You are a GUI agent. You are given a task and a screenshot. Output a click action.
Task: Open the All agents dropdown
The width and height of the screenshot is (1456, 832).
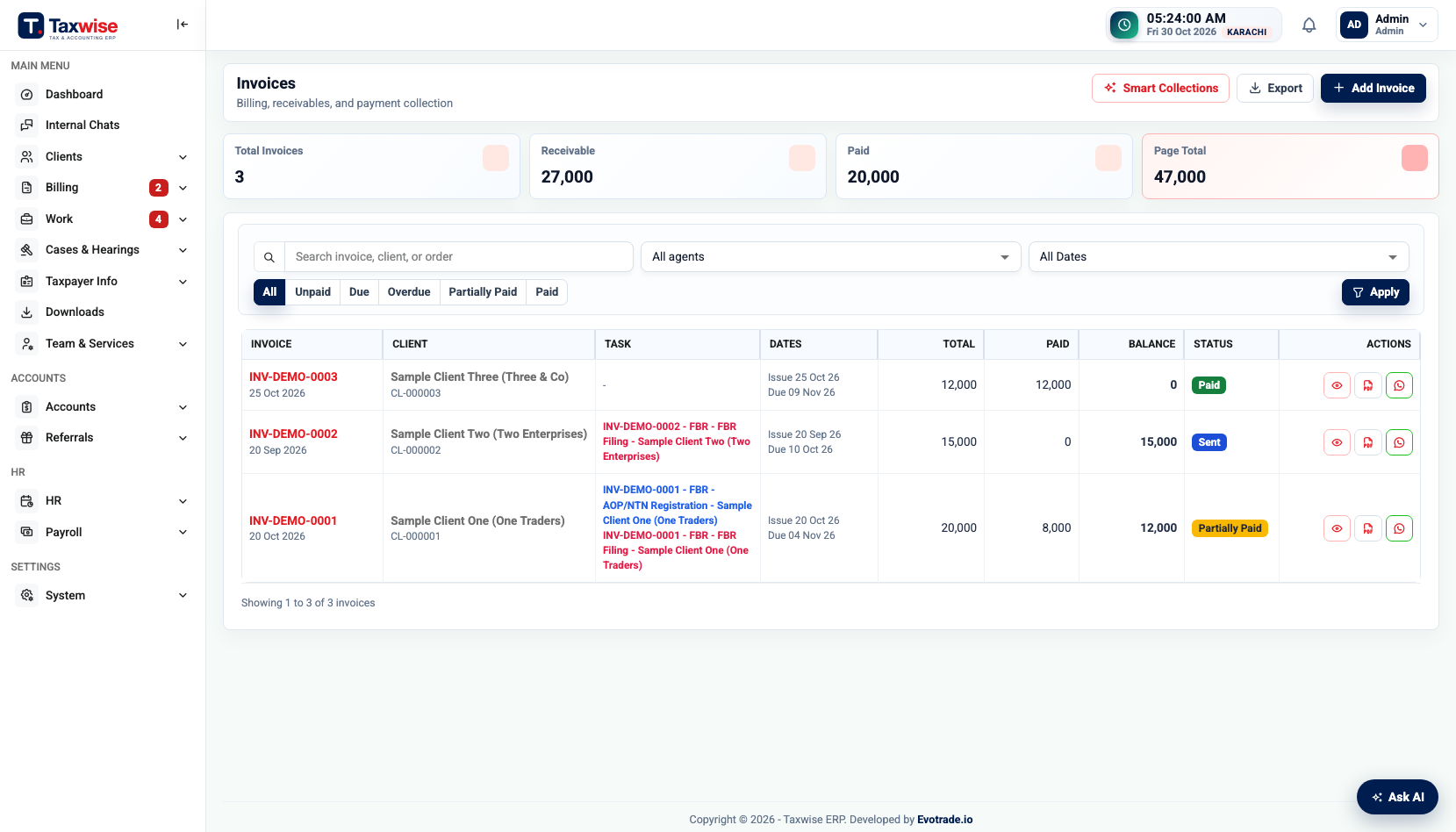830,257
